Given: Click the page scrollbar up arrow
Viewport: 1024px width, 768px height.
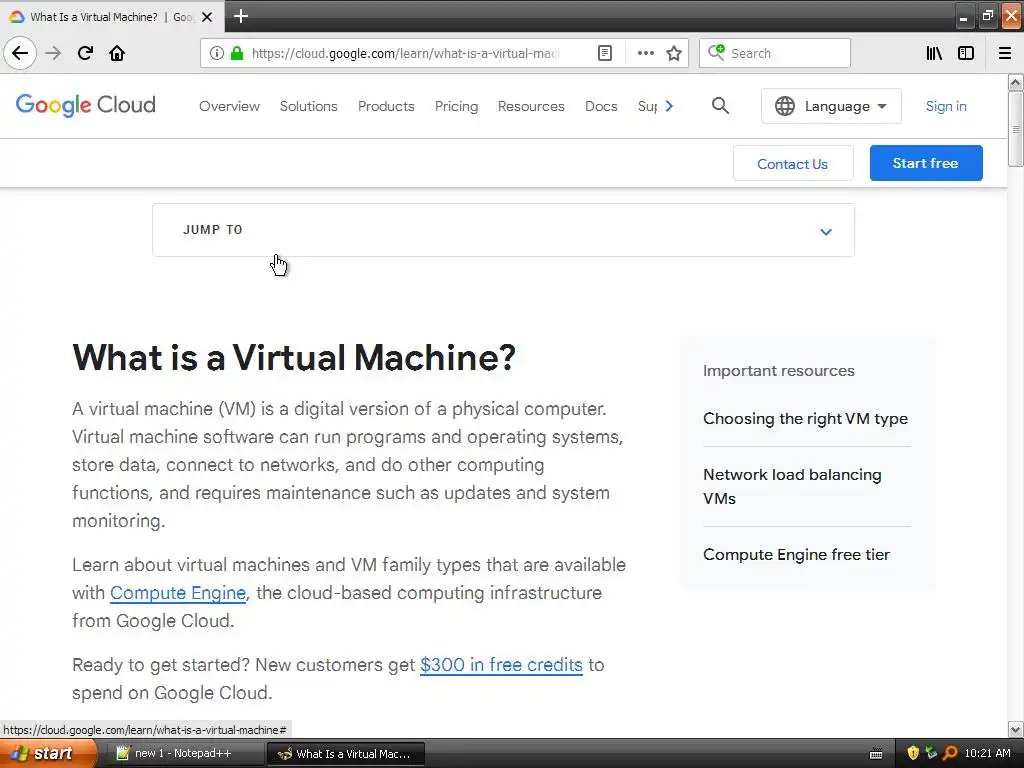Looking at the screenshot, I should pos(1015,82).
